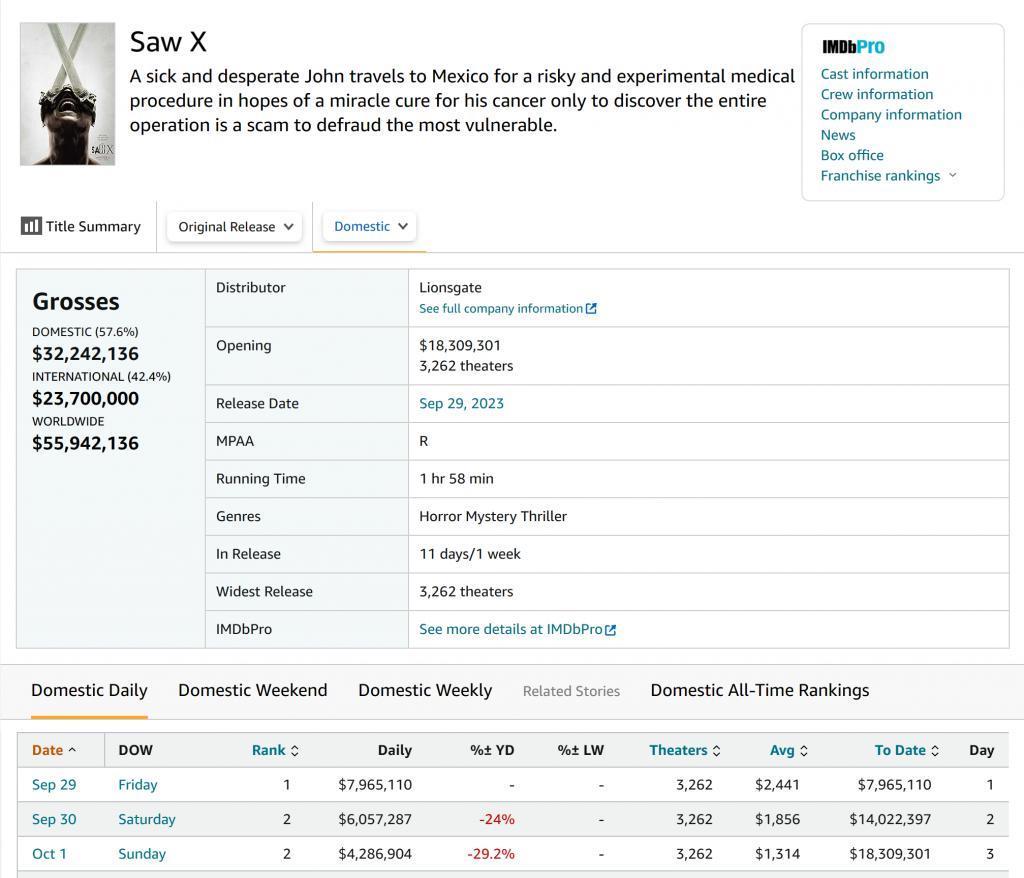Switch to Domestic Weekend tab

pyautogui.click(x=252, y=690)
